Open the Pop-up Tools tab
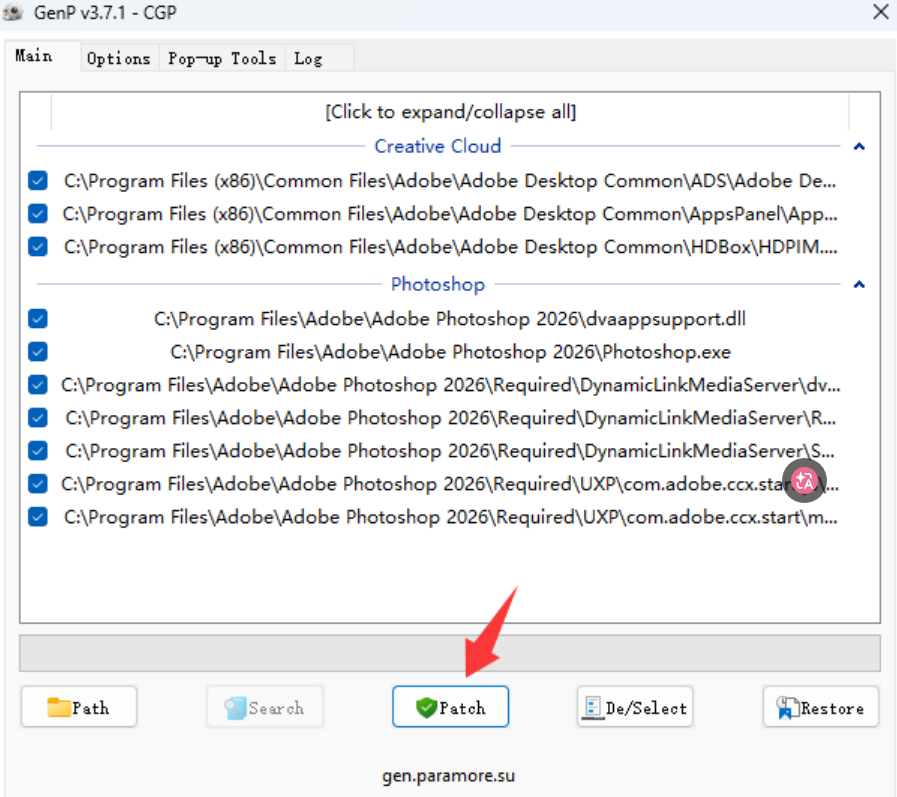The height and width of the screenshot is (797, 897). pyautogui.click(x=222, y=58)
